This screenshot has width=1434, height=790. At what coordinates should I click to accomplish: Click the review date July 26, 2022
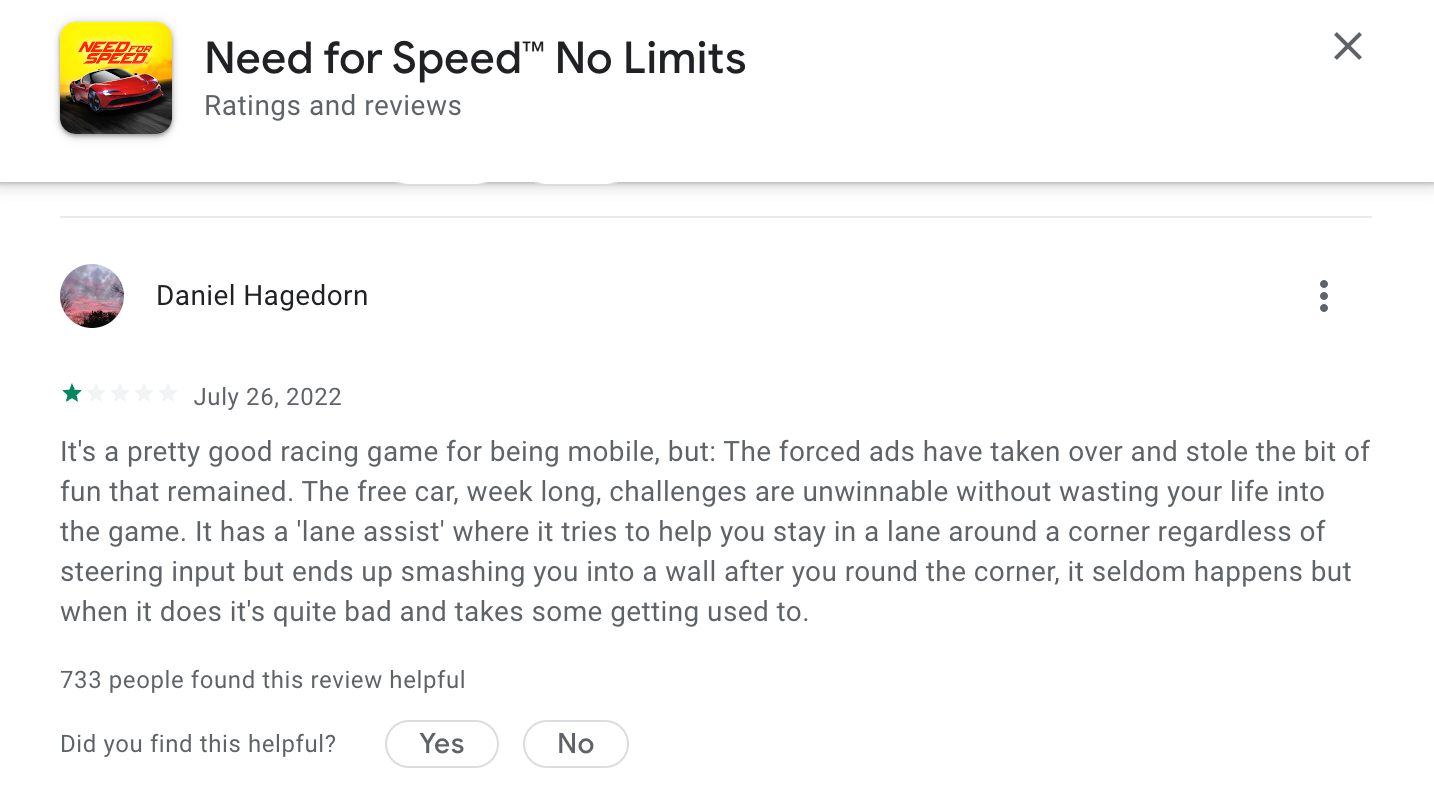click(x=267, y=397)
